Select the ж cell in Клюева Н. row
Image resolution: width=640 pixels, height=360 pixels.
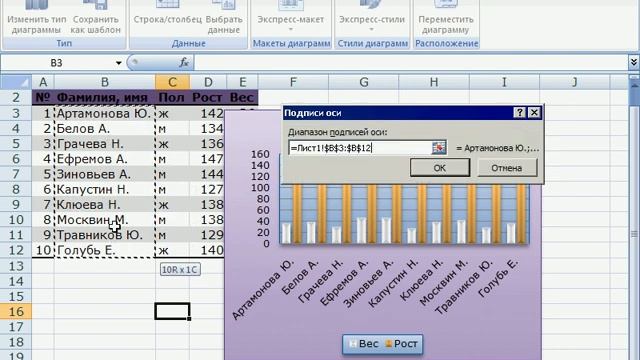(172, 204)
